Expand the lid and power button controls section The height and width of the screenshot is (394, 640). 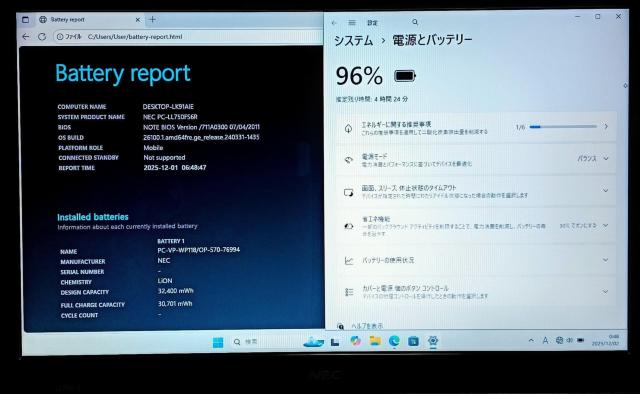click(x=476, y=292)
